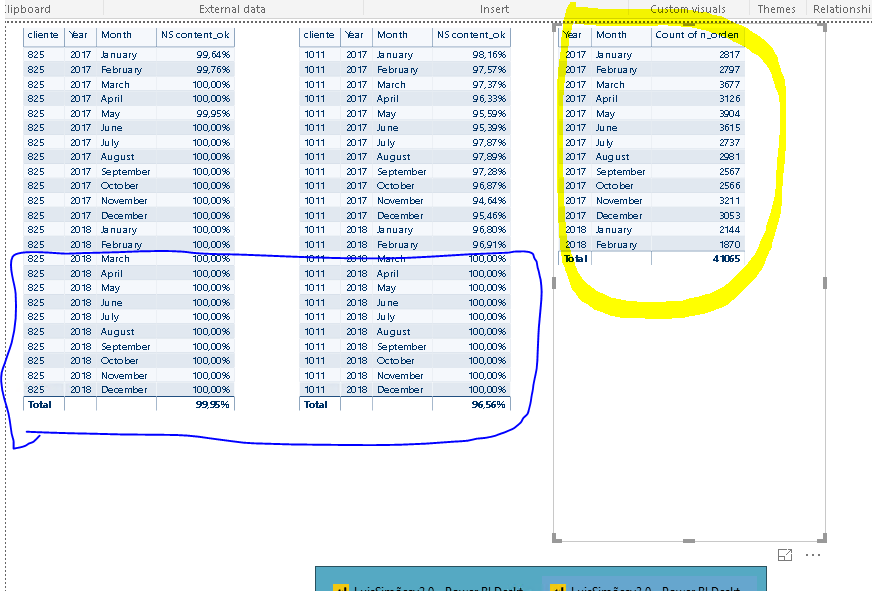Screen dimensions: 872x591
Task: Select the 97,37% cell in 1011 table
Action: pyautogui.click(x=489, y=85)
